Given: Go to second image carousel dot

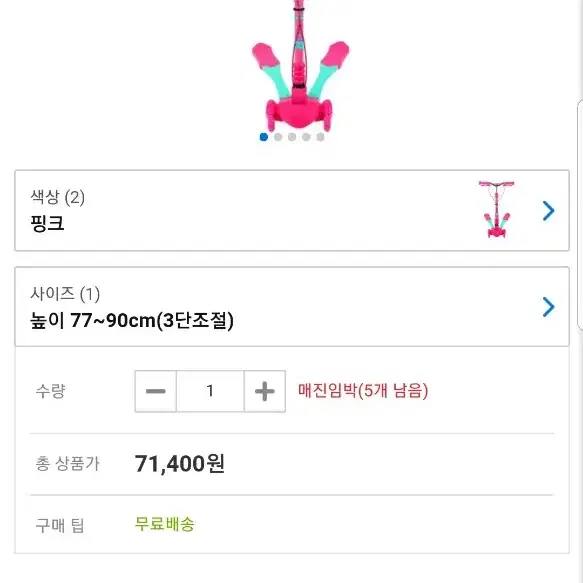Looking at the screenshot, I should point(278,137).
